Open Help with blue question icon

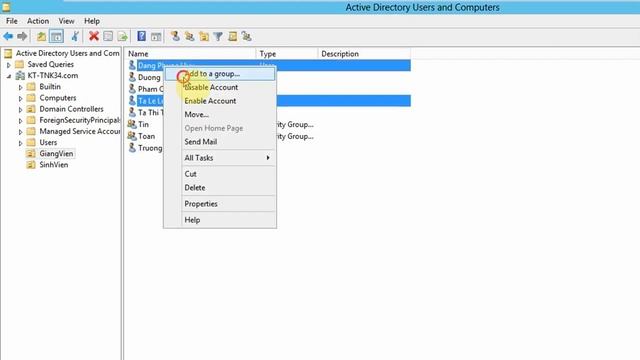pos(141,36)
